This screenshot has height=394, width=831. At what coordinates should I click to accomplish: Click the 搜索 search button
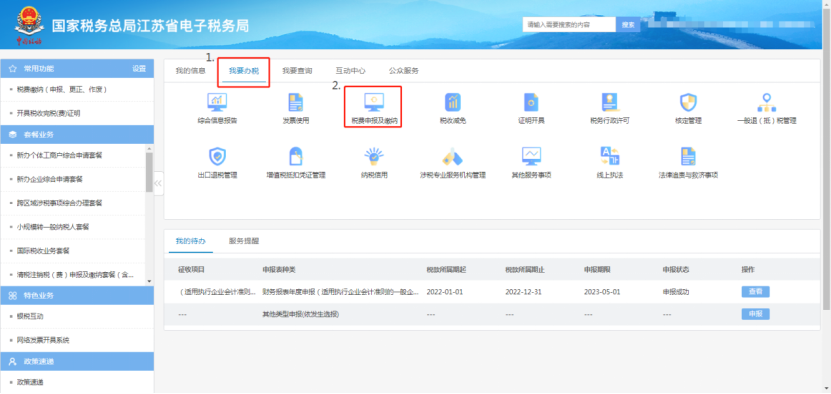pyautogui.click(x=628, y=25)
